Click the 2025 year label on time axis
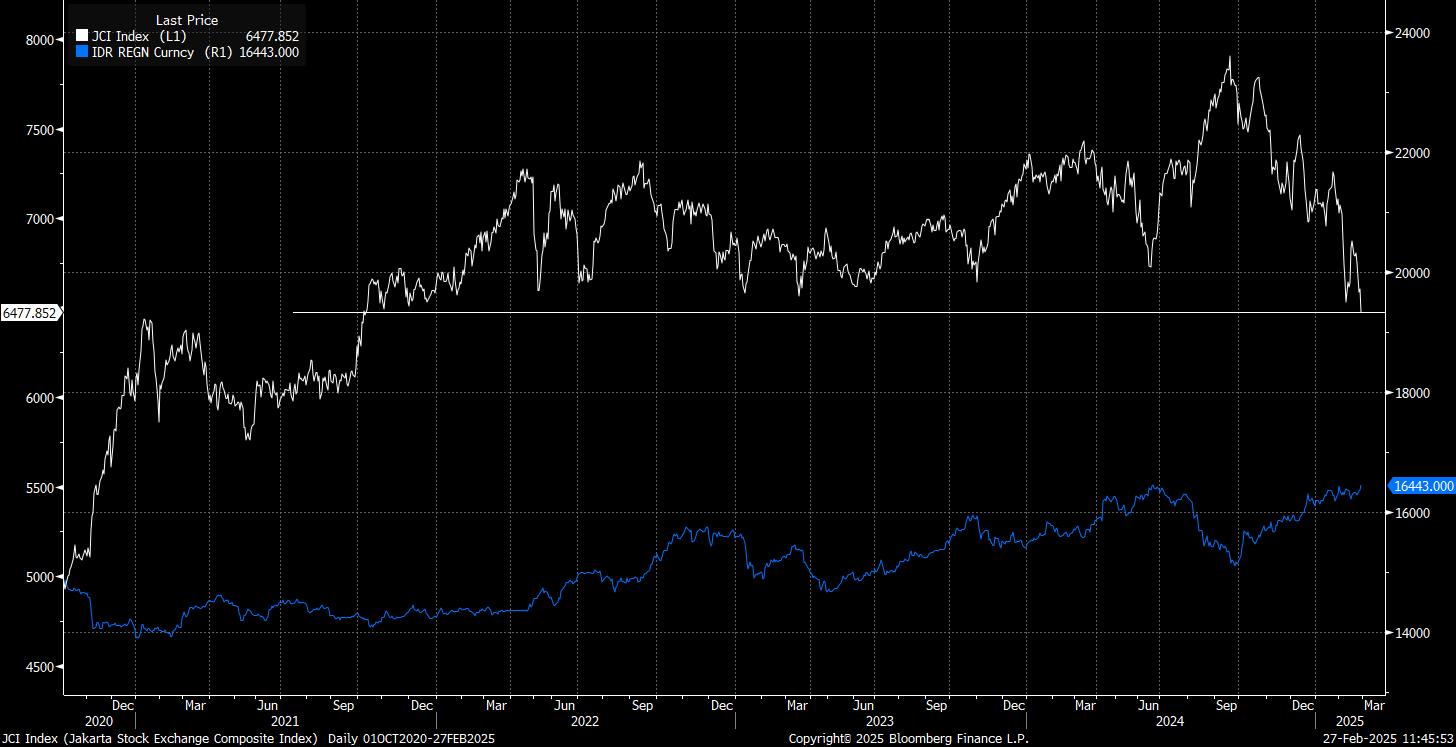The image size is (1456, 747). tap(1350, 721)
